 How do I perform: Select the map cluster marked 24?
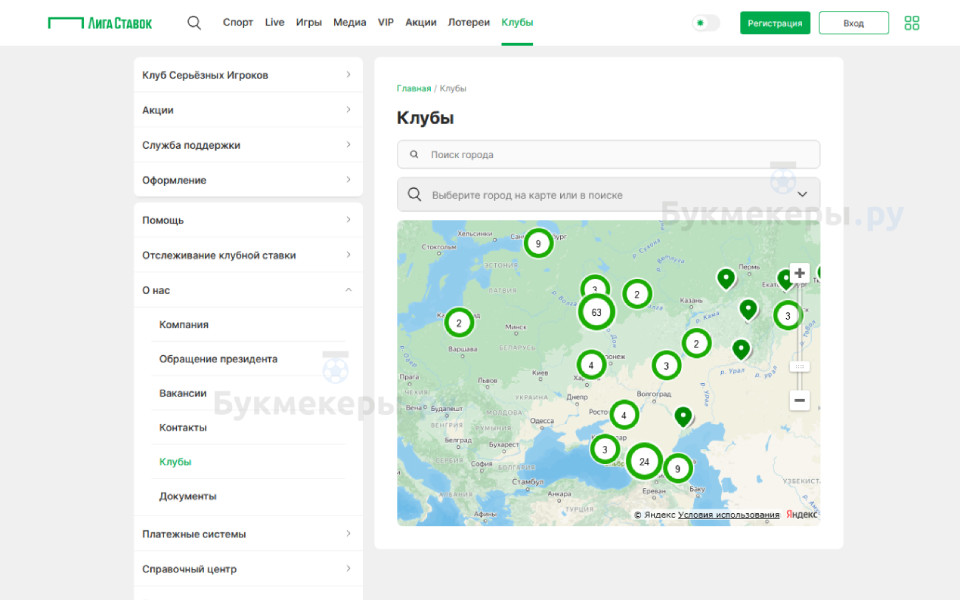point(644,462)
